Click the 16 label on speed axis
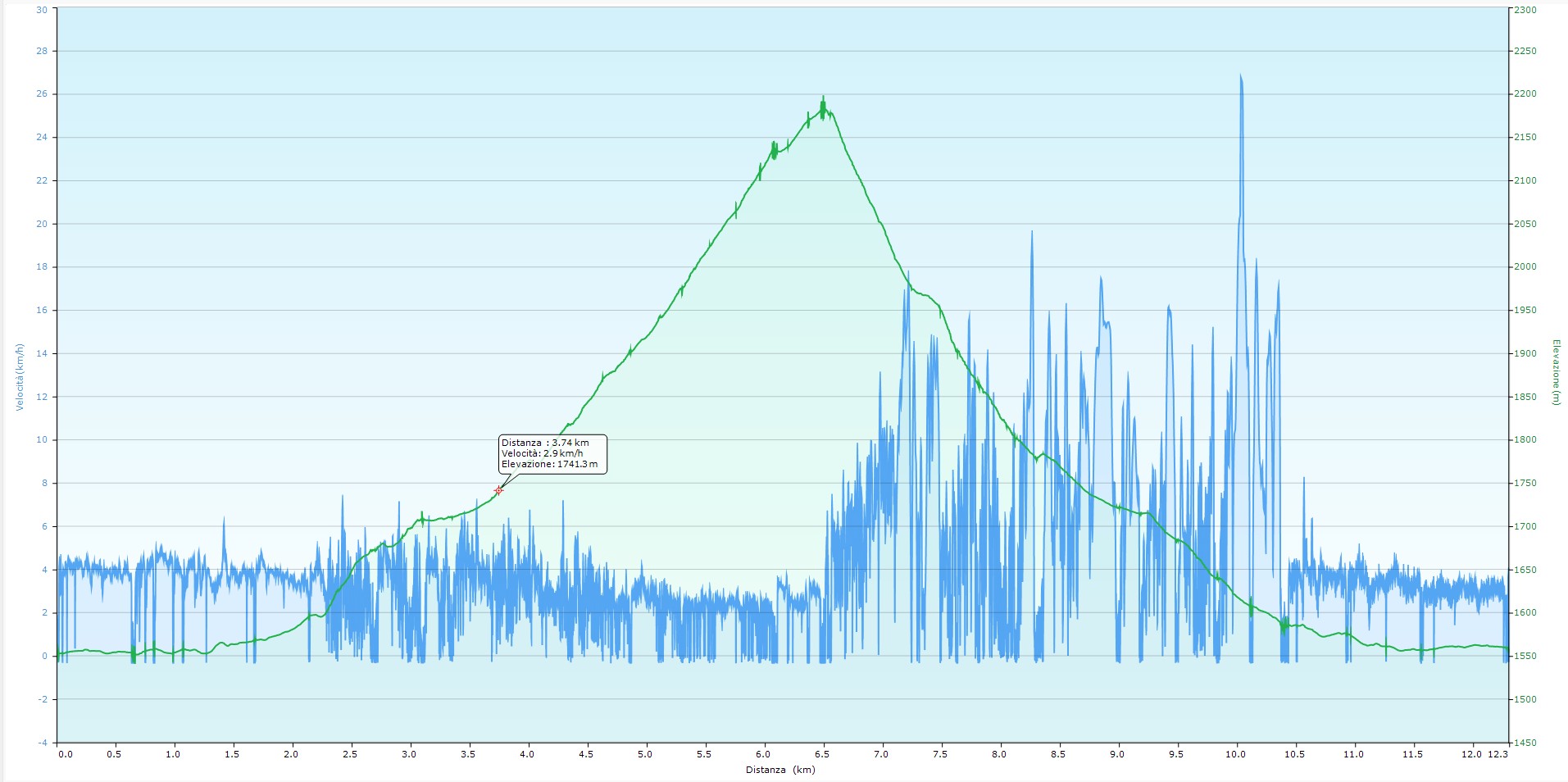Screen dimensions: 1568x782 (43, 310)
